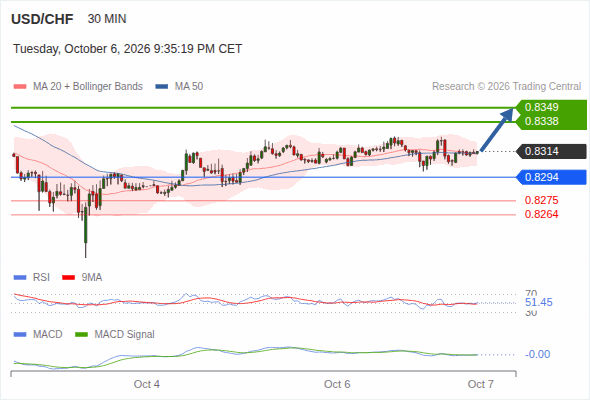Click the 0.8349 resistance price label
The width and height of the screenshot is (590, 400).
point(541,107)
